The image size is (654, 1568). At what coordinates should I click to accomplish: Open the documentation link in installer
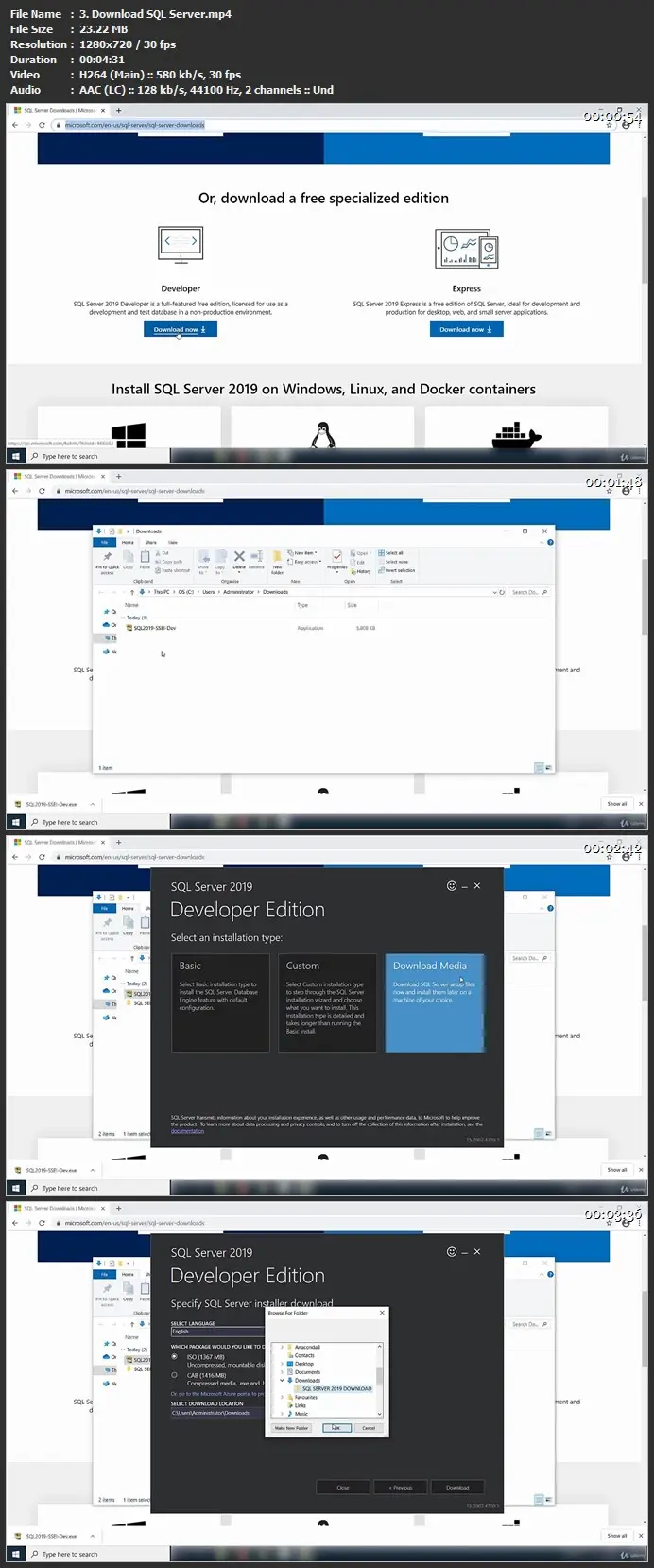click(x=187, y=1130)
